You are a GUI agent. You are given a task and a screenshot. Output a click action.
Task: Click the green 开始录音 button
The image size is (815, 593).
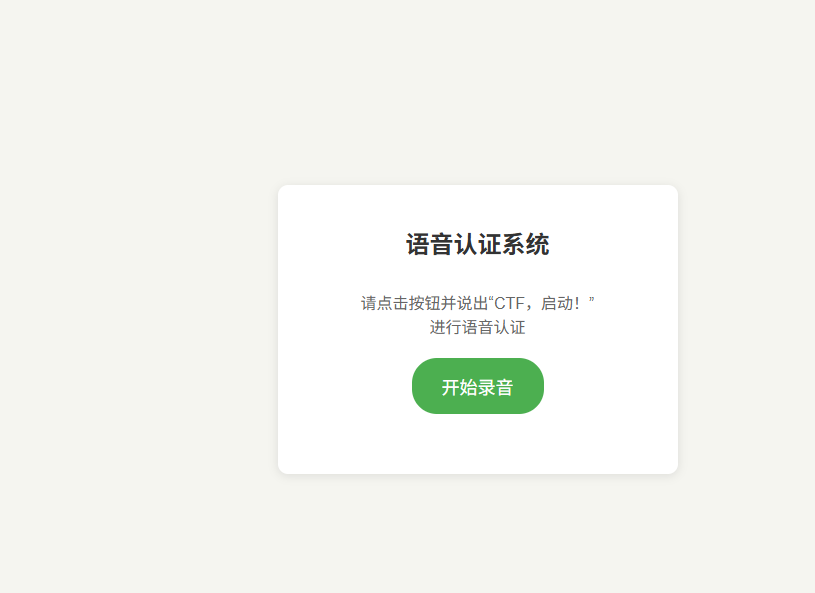[x=478, y=386]
